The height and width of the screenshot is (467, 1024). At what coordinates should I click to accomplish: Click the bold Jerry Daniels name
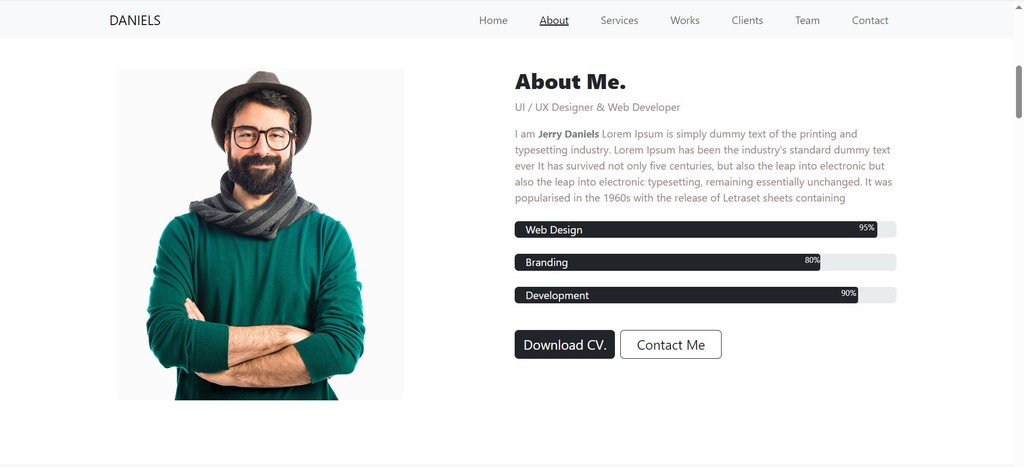[x=568, y=134]
